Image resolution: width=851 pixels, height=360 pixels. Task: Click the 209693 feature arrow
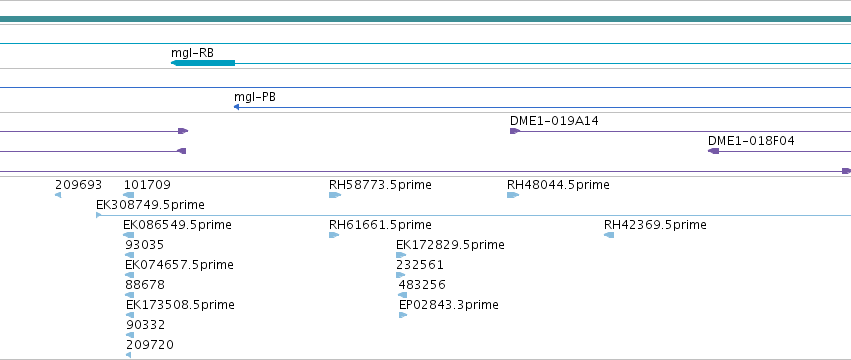click(58, 195)
